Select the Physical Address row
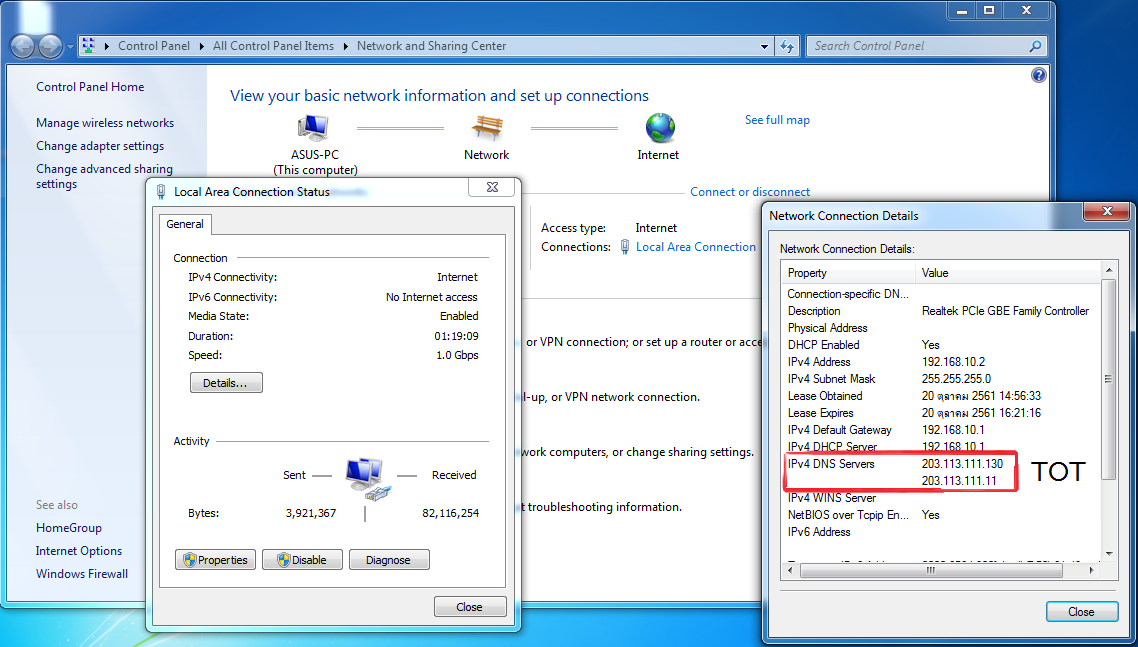 click(940, 327)
